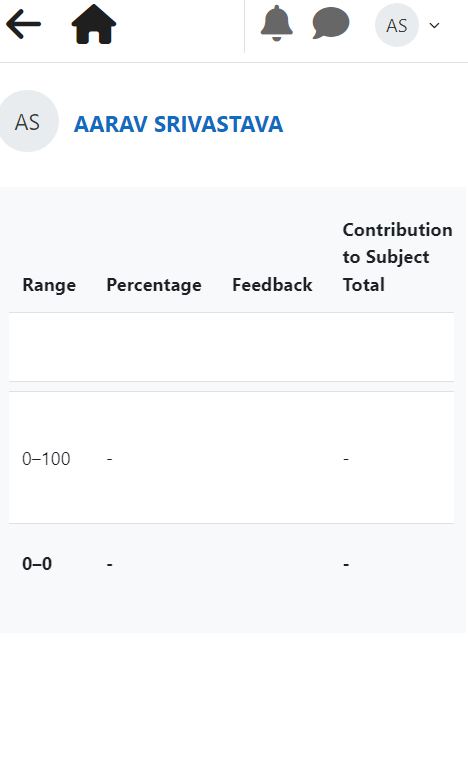Viewport: 468px width, 781px height.
Task: Open the notifications bell
Action: tap(277, 23)
